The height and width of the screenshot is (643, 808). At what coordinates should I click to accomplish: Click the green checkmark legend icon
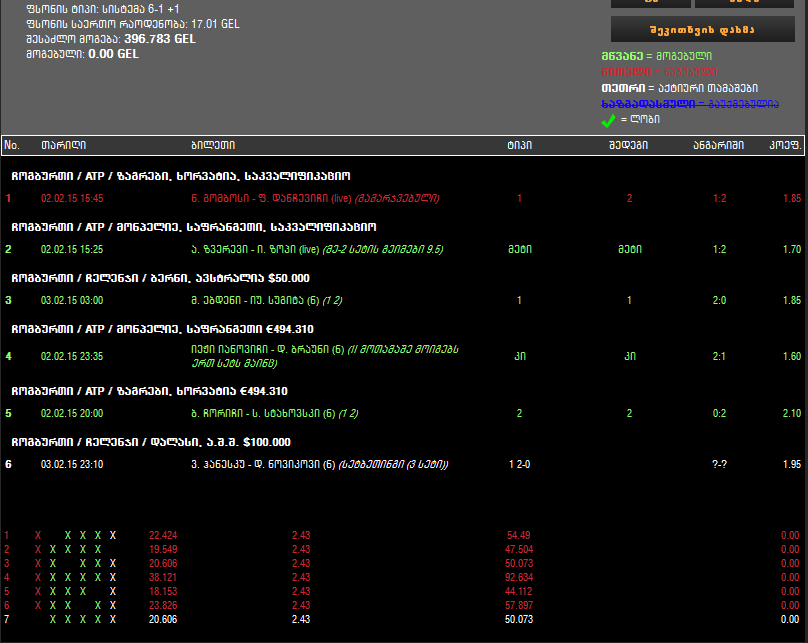tap(609, 121)
